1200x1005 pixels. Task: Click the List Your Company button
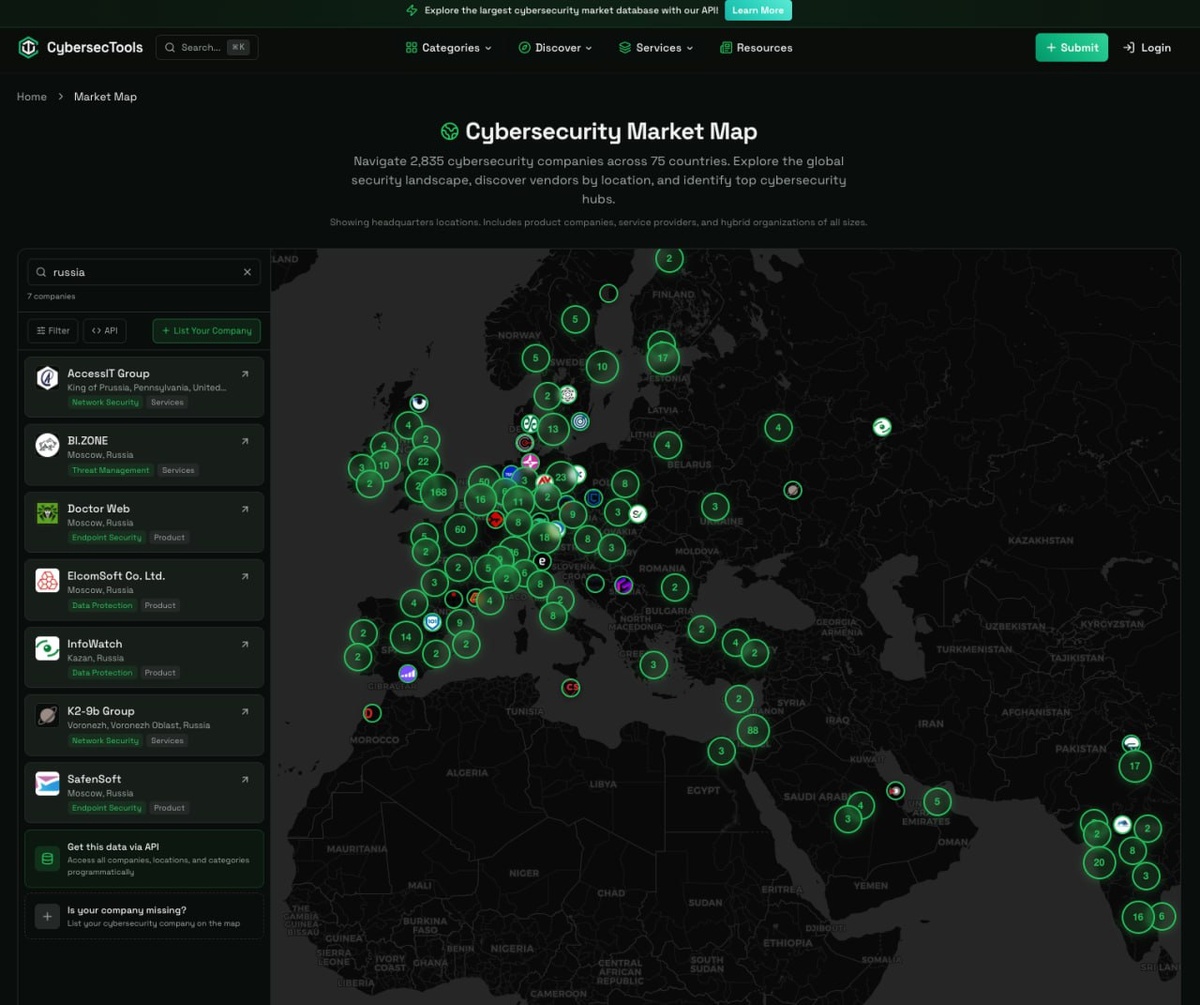tap(206, 331)
